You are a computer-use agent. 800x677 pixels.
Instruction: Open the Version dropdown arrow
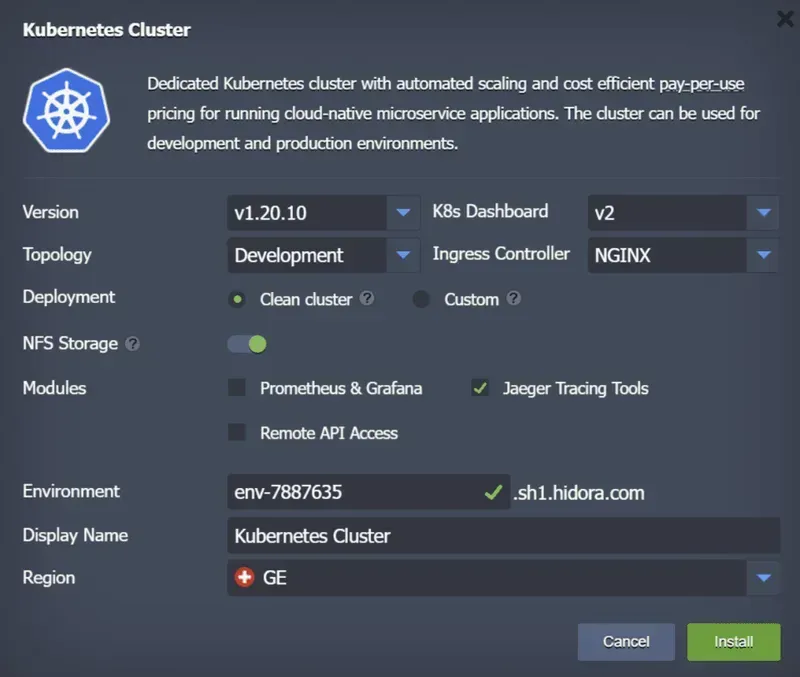402,213
